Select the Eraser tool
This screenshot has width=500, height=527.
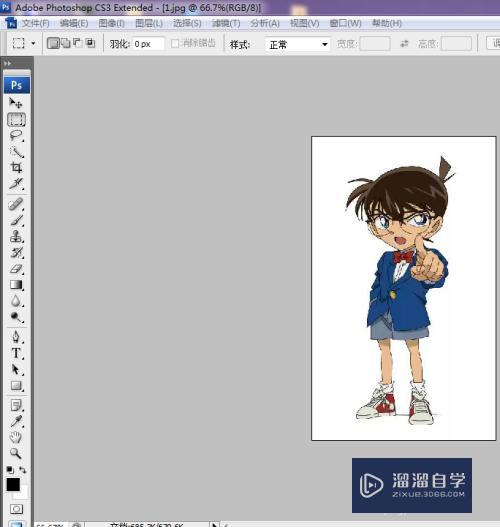[x=16, y=269]
